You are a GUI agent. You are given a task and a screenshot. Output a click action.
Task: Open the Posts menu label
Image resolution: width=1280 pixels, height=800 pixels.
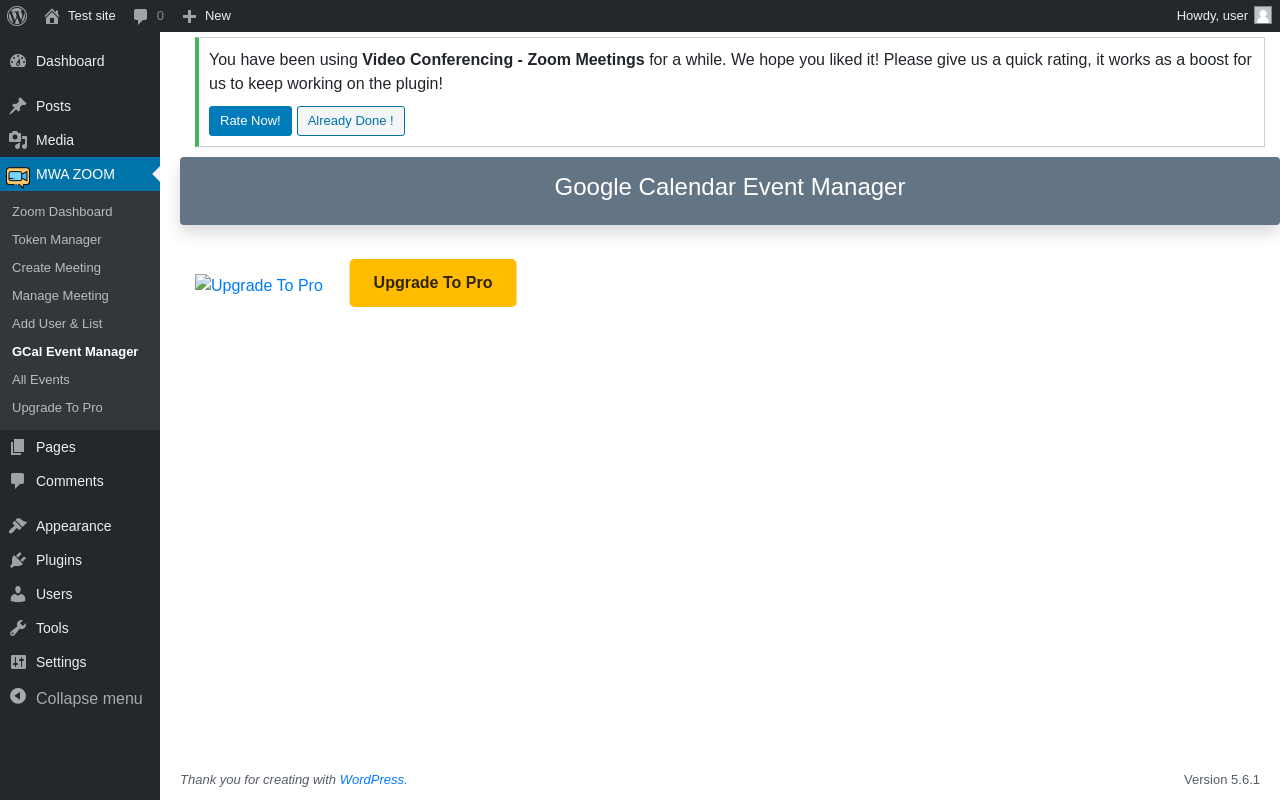53,106
